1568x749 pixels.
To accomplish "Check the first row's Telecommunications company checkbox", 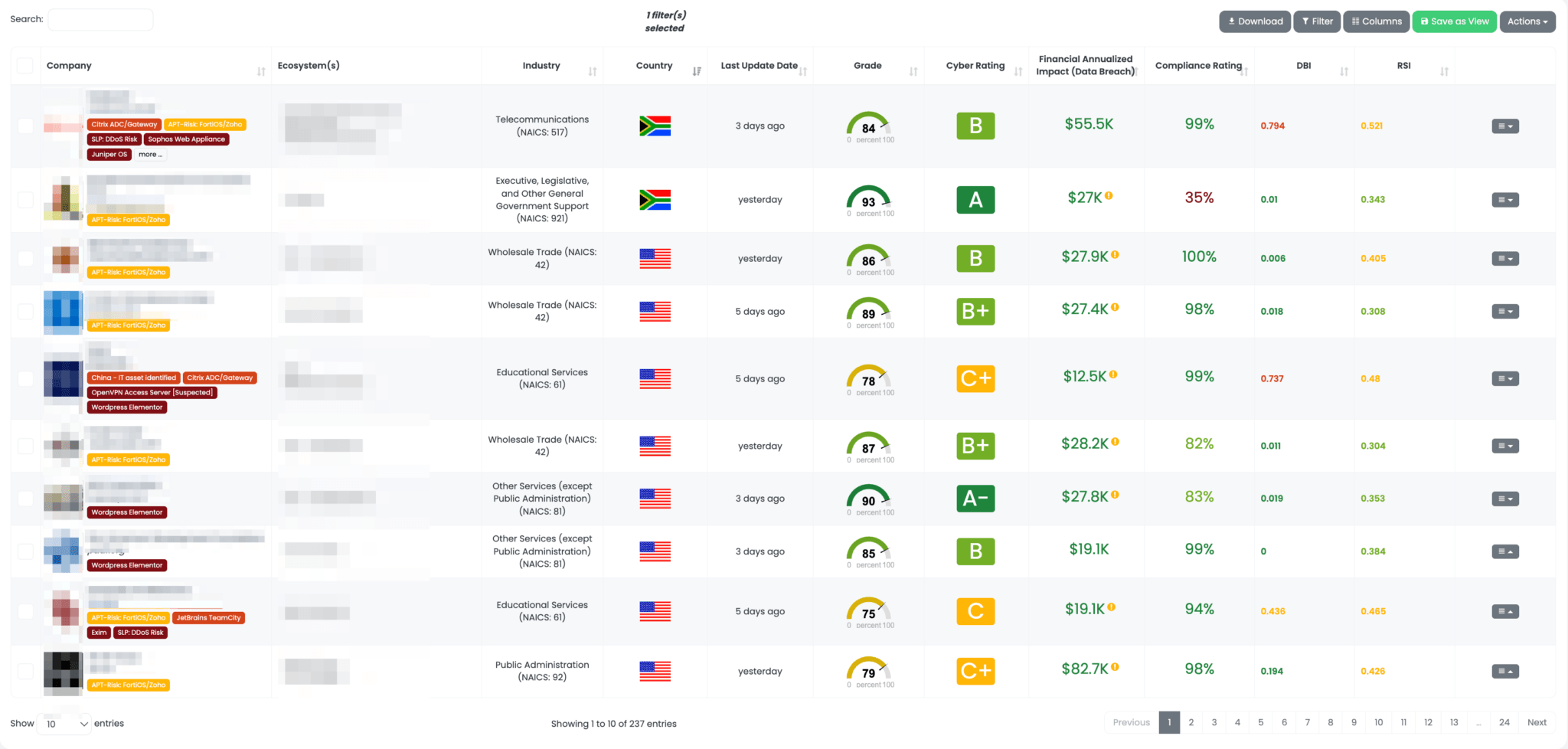I will coord(25,126).
